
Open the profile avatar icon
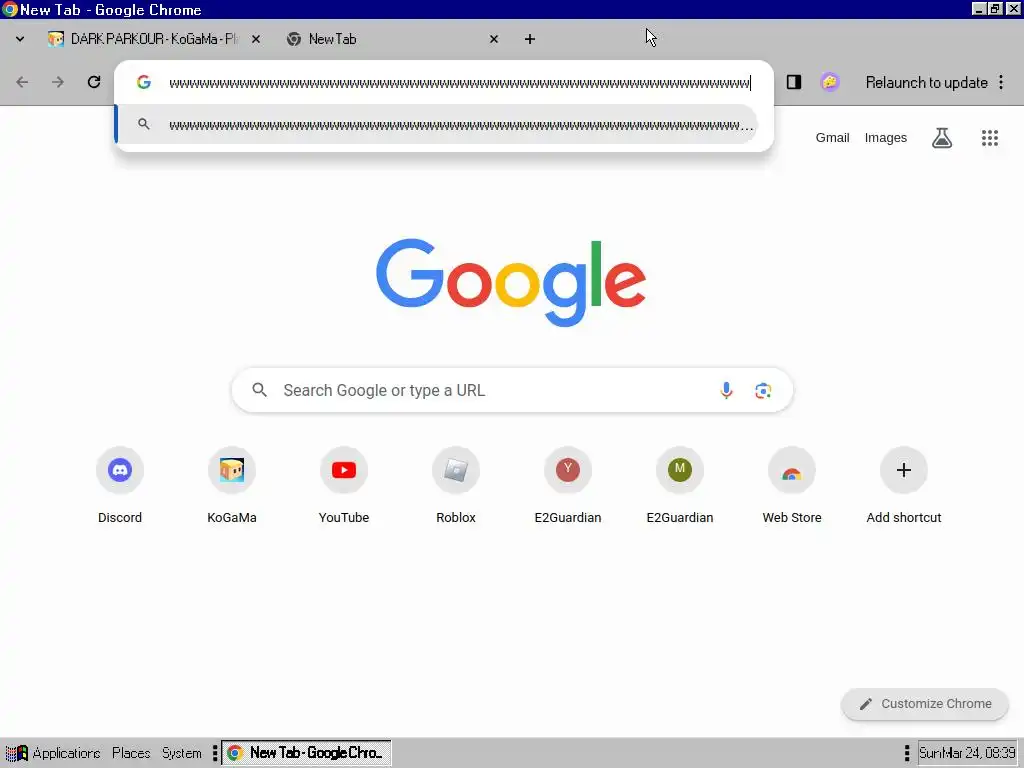pos(829,82)
